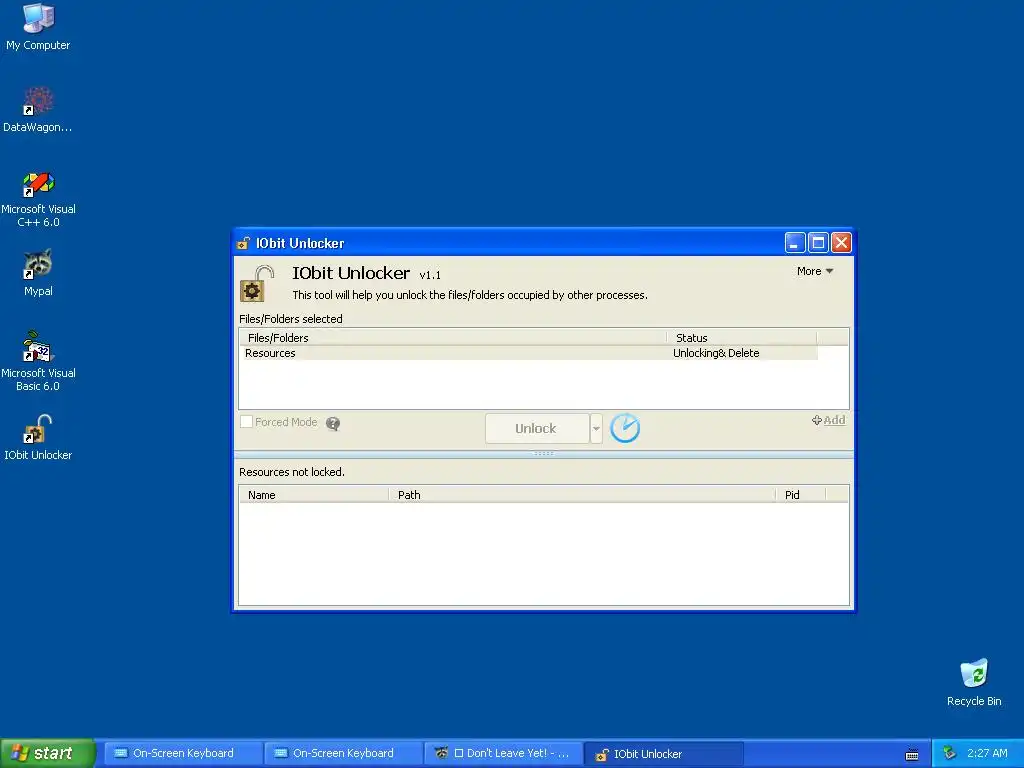This screenshot has height=768, width=1024.
Task: Click the system tray network icon
Action: (x=949, y=753)
